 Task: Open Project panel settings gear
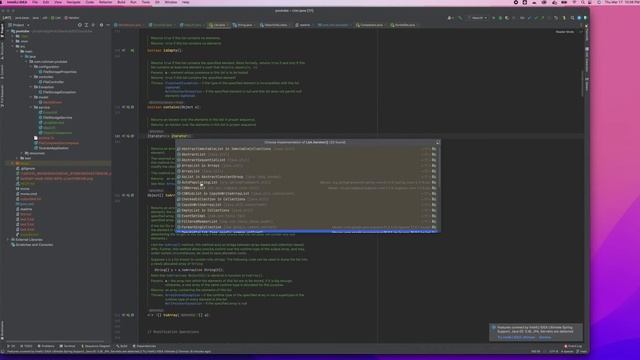pyautogui.click(x=101, y=25)
